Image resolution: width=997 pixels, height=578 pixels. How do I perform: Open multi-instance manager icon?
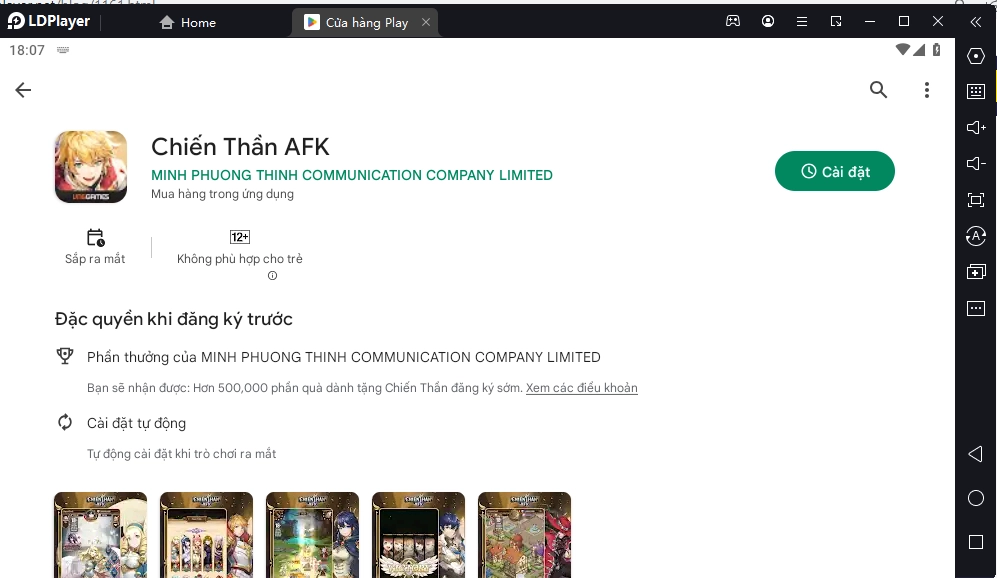(976, 272)
